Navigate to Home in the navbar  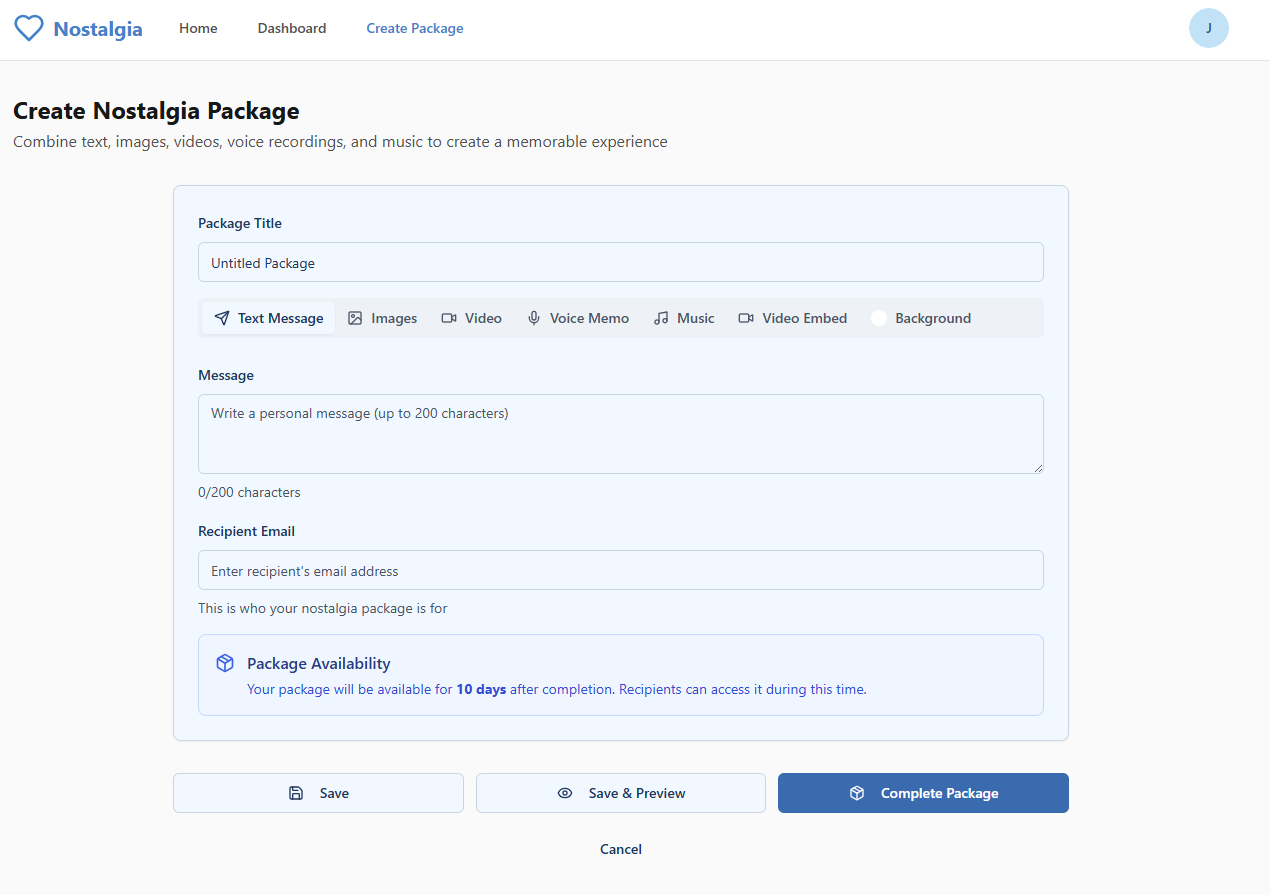pyautogui.click(x=198, y=28)
